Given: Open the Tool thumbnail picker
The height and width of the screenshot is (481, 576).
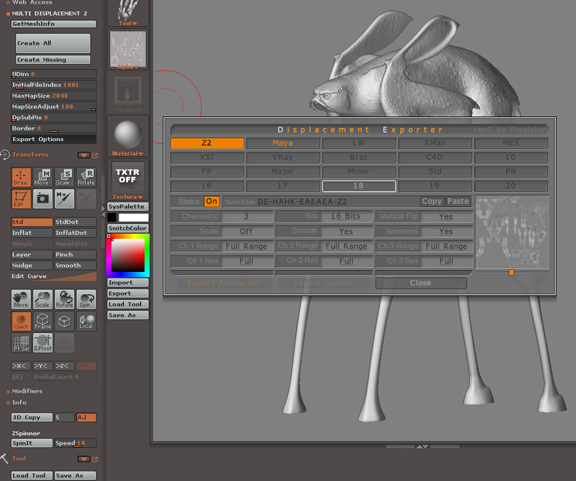Looking at the screenshot, I should coord(128,13).
